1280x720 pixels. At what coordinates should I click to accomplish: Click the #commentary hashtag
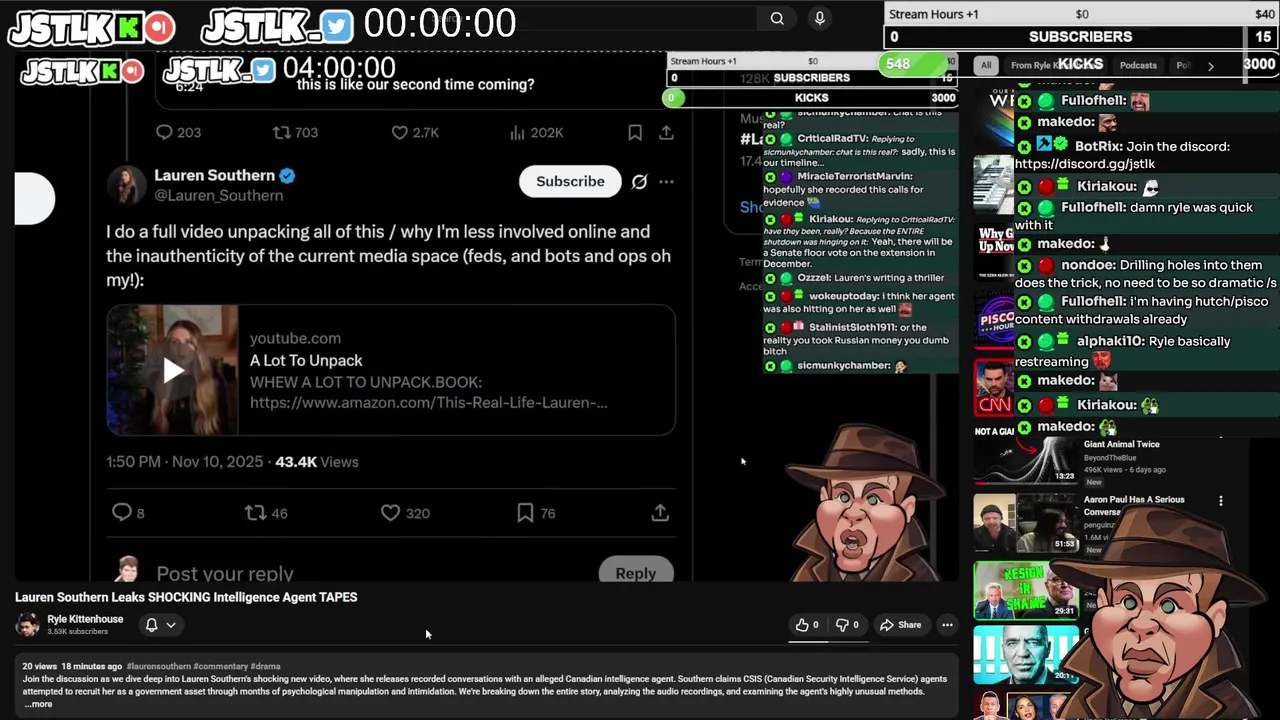point(220,666)
